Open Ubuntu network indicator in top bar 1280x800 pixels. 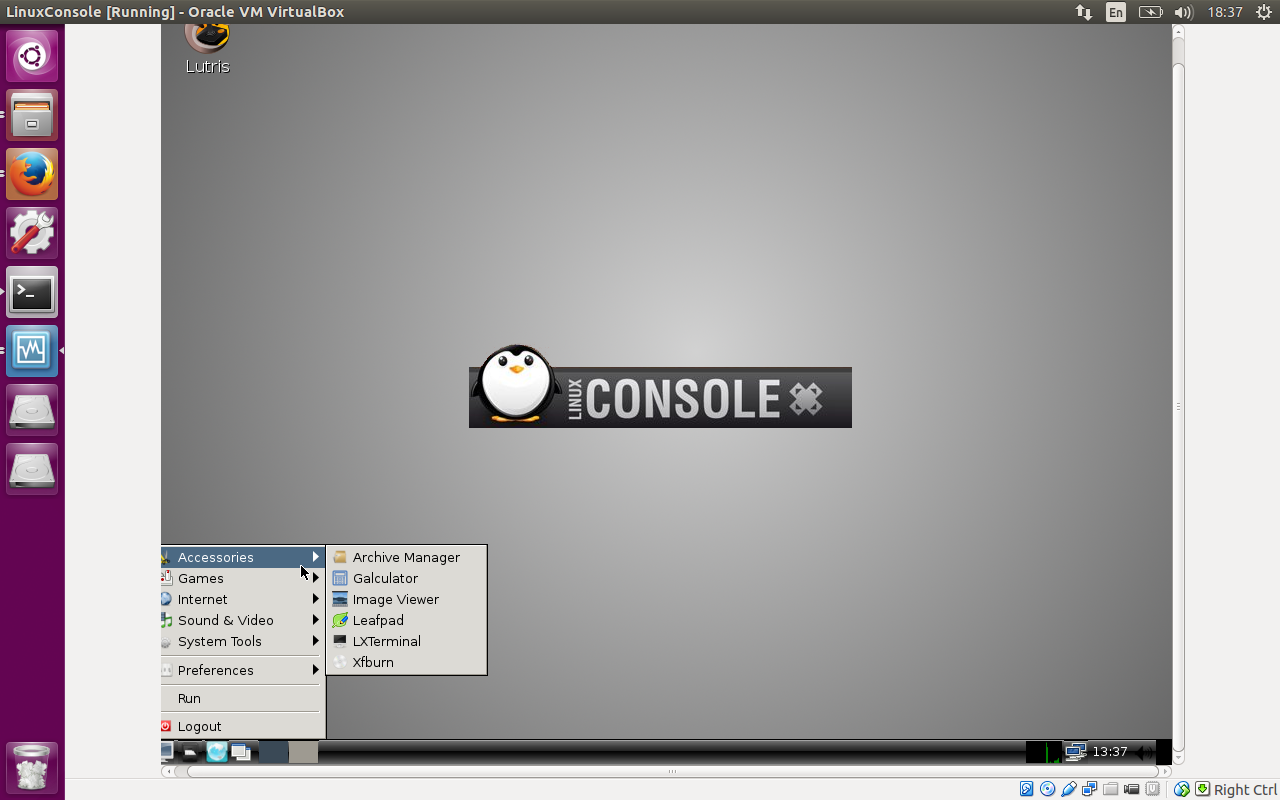1084,12
